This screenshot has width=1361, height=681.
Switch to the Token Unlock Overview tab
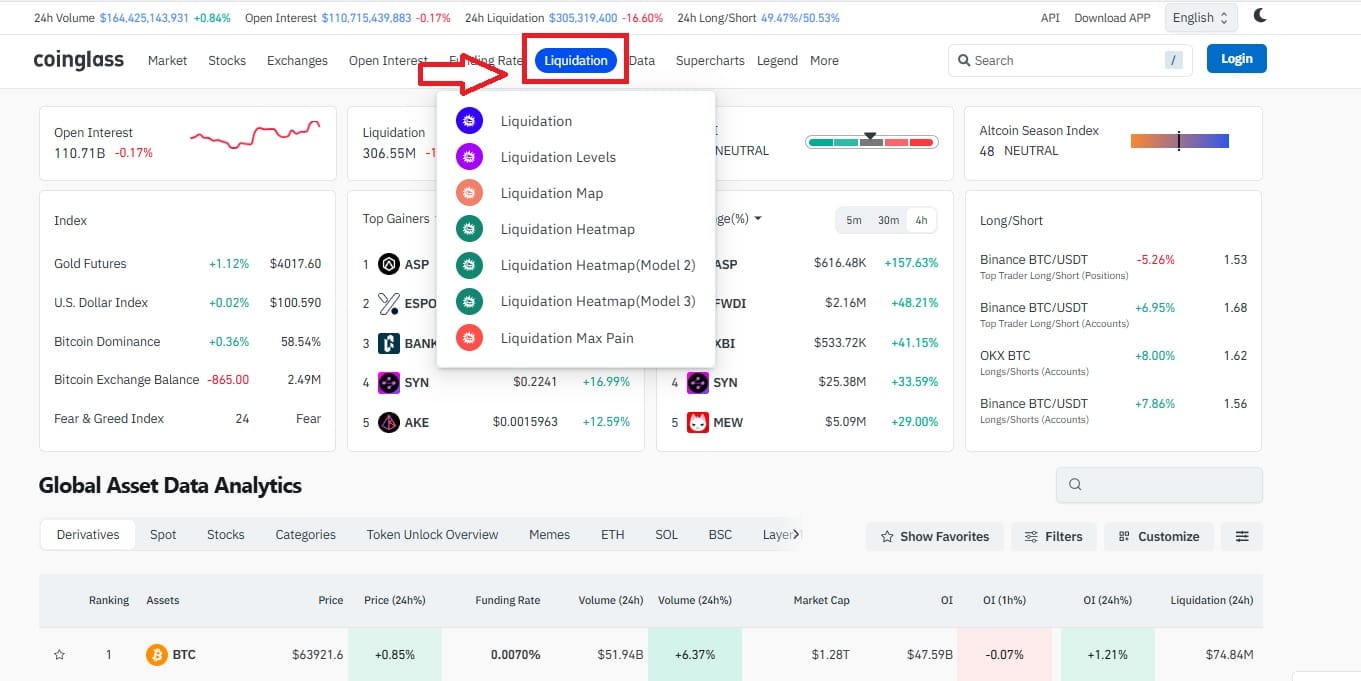pos(432,535)
